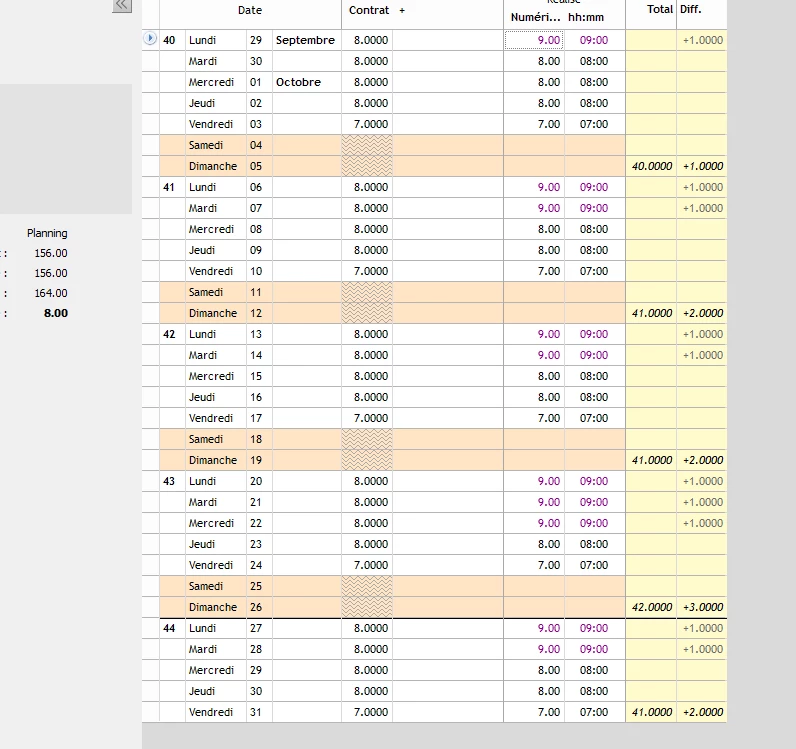Click the 8.00 value for Mercredi 08
This screenshot has height=749, width=796.
click(x=549, y=230)
